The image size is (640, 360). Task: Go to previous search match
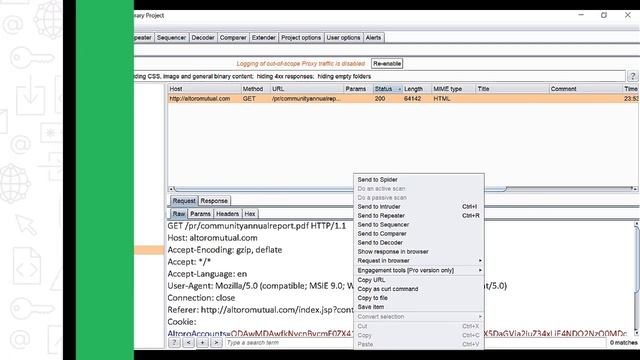(x=189, y=343)
